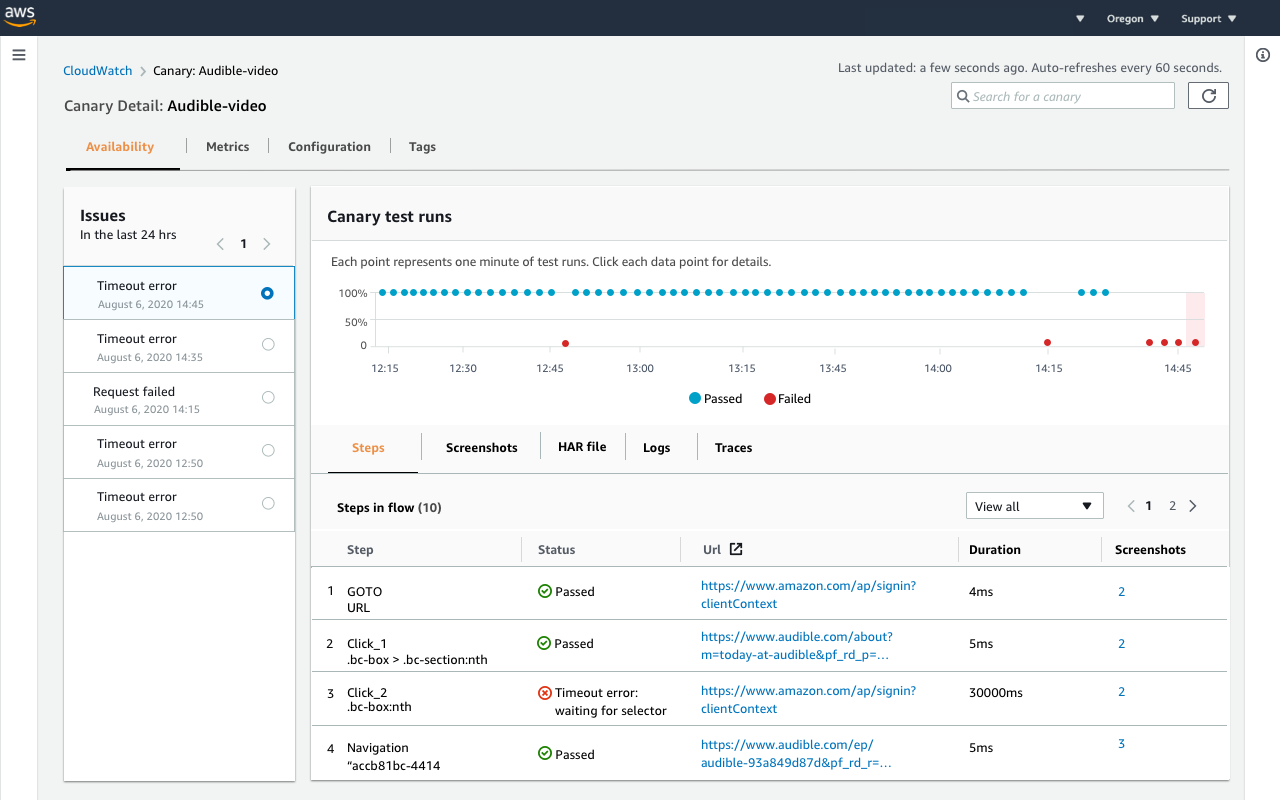
Task: Open the View all dropdown
Action: [1035, 506]
